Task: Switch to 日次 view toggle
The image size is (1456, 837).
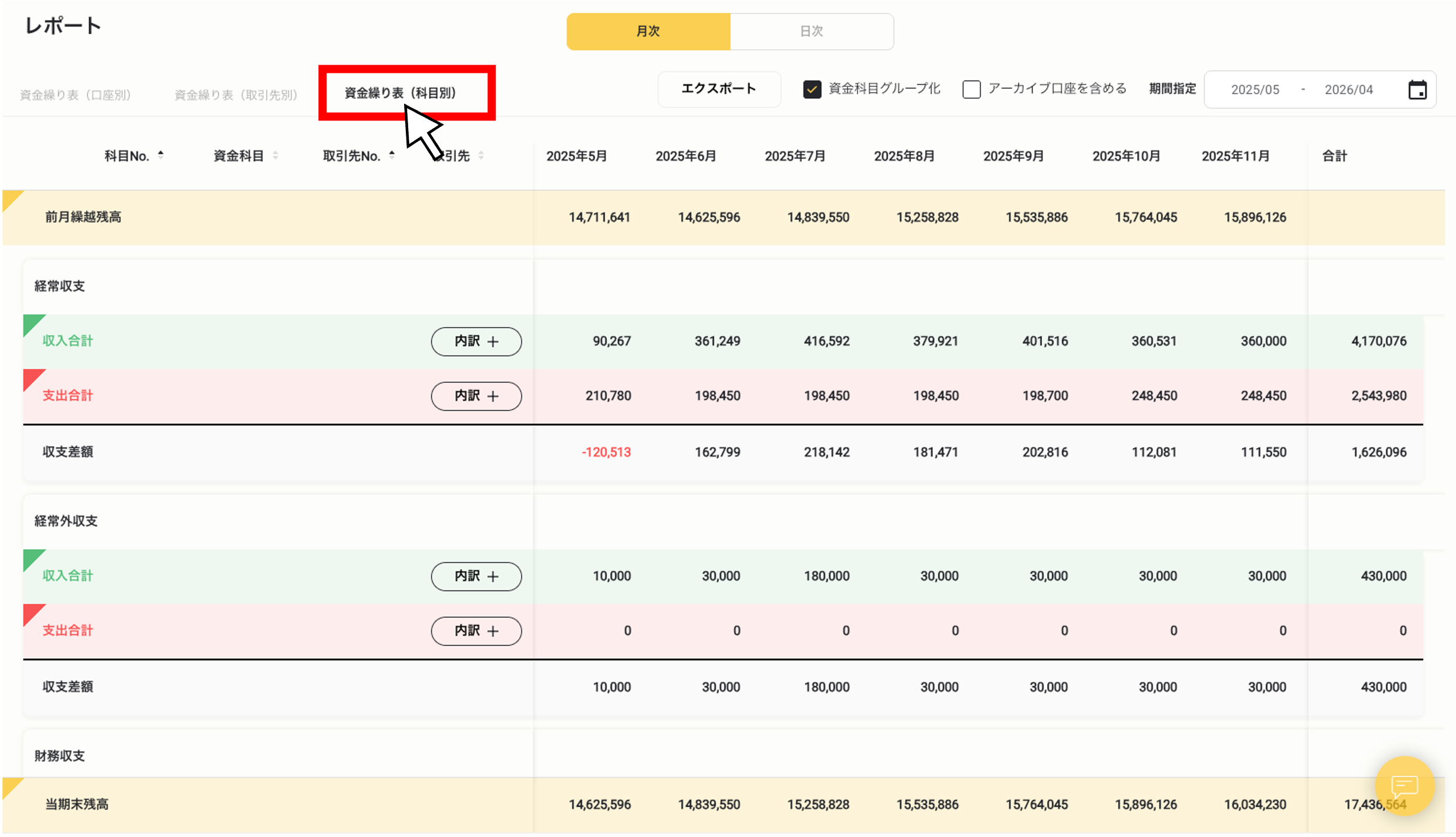Action: tap(811, 31)
